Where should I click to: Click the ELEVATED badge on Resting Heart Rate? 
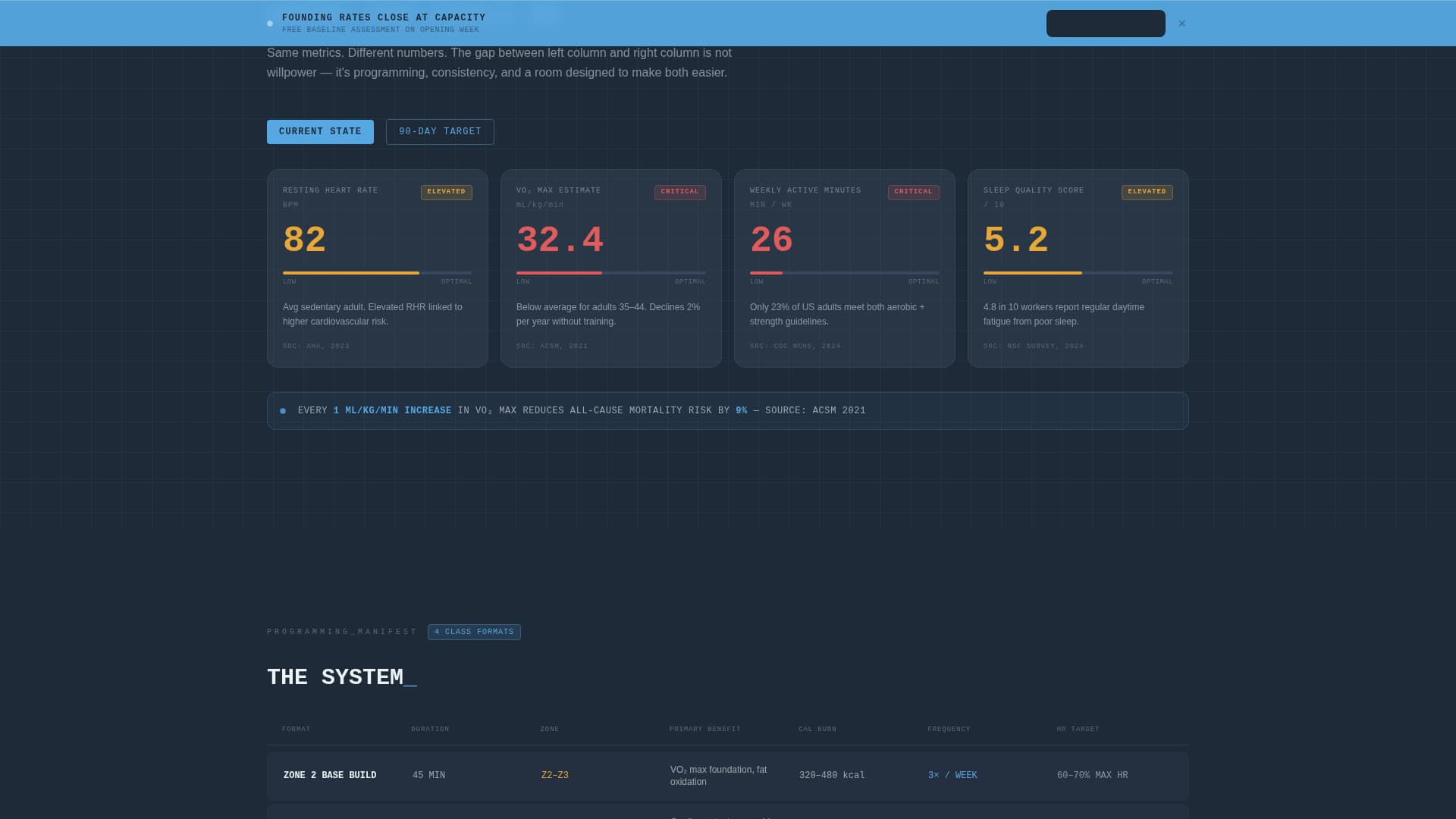click(447, 193)
